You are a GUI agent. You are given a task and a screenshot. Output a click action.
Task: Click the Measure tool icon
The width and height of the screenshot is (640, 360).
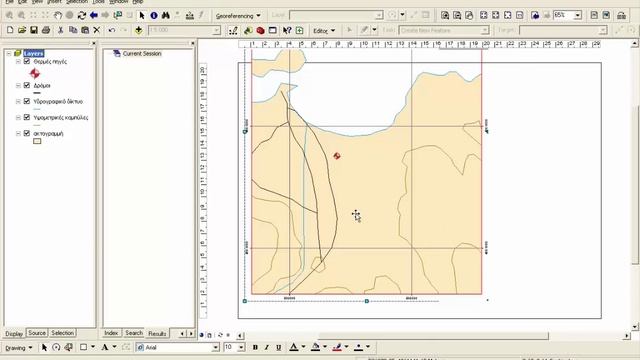click(190, 16)
